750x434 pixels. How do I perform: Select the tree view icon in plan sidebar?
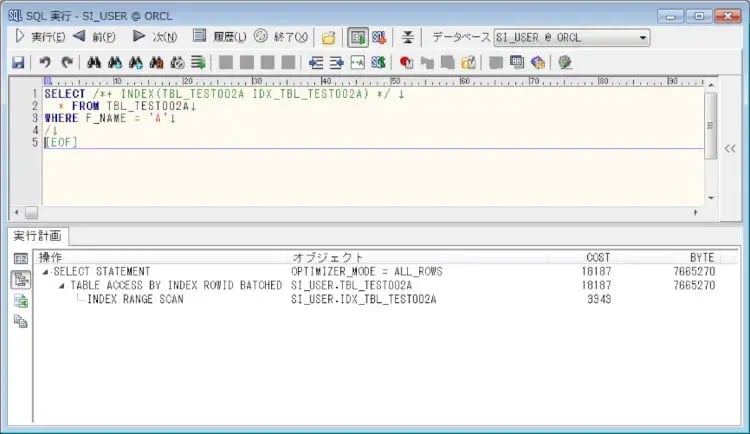tap(21, 280)
